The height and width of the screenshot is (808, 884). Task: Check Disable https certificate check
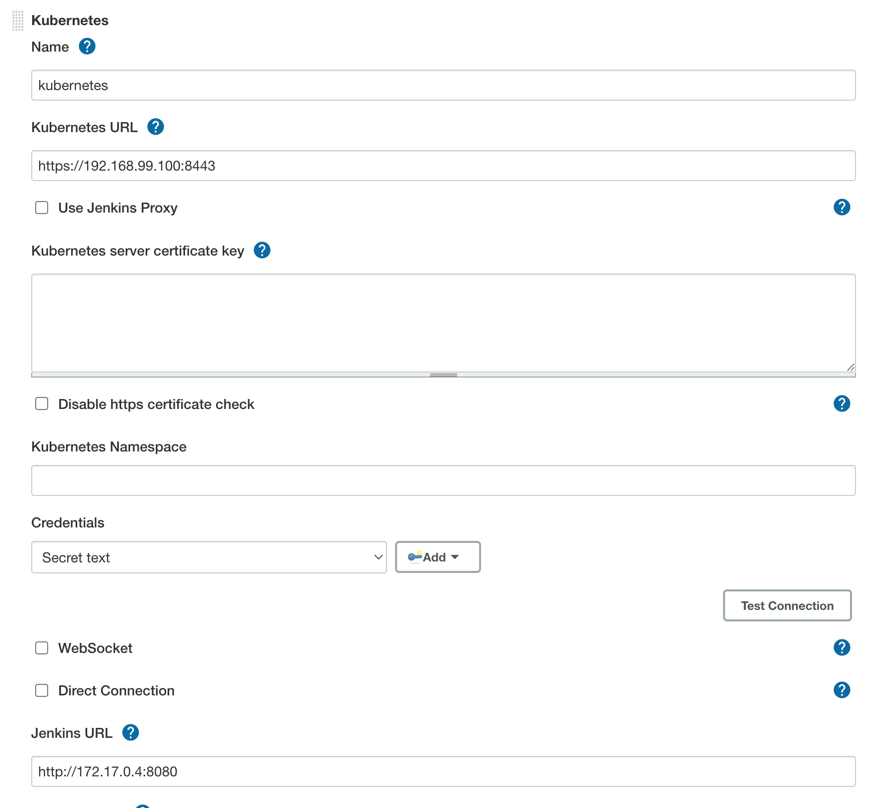click(x=41, y=403)
